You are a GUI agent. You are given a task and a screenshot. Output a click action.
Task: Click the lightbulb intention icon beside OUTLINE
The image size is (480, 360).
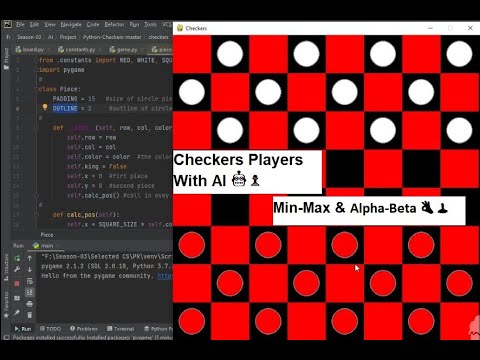(45, 107)
